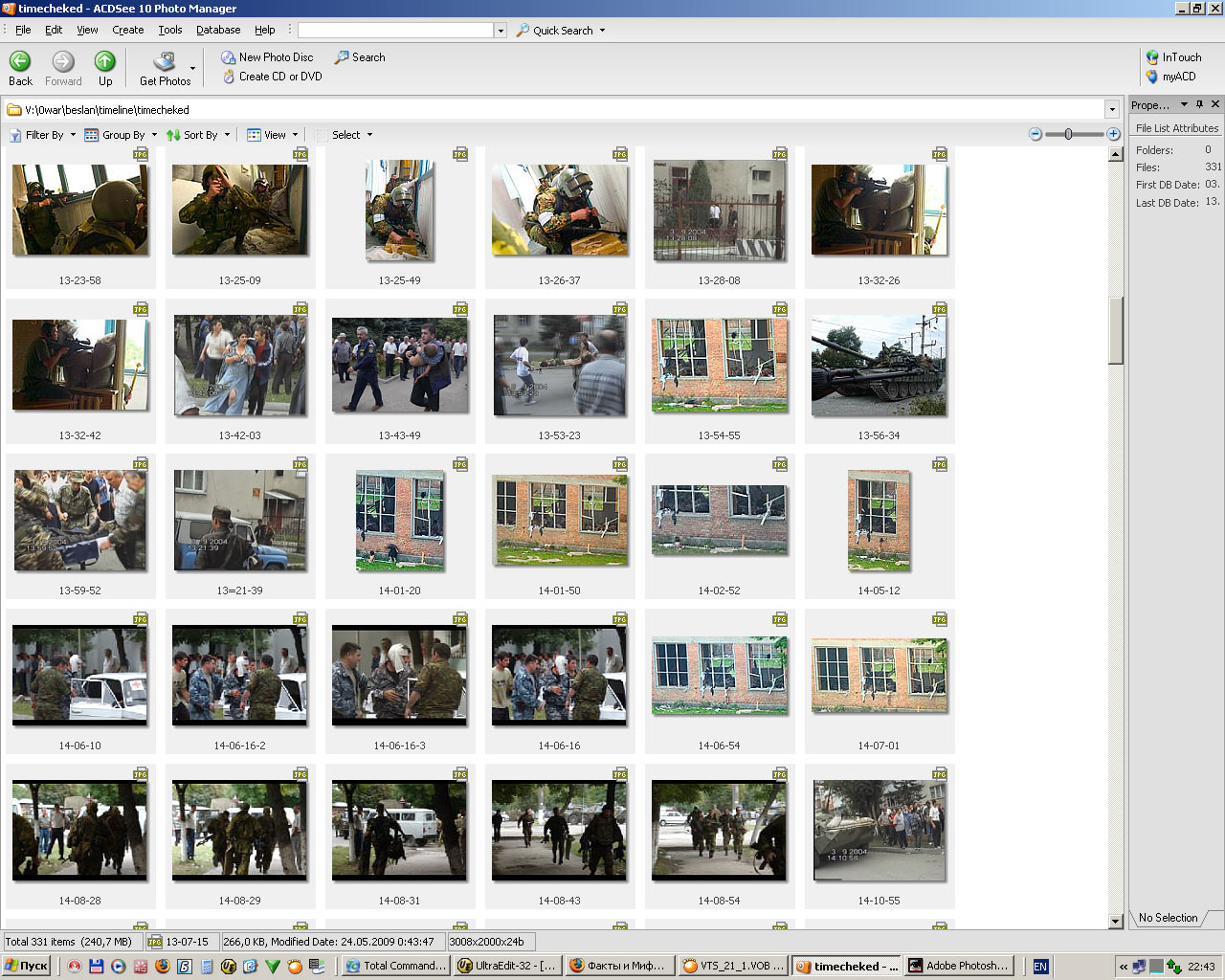Expand hidden system tray icons

pos(1124,967)
